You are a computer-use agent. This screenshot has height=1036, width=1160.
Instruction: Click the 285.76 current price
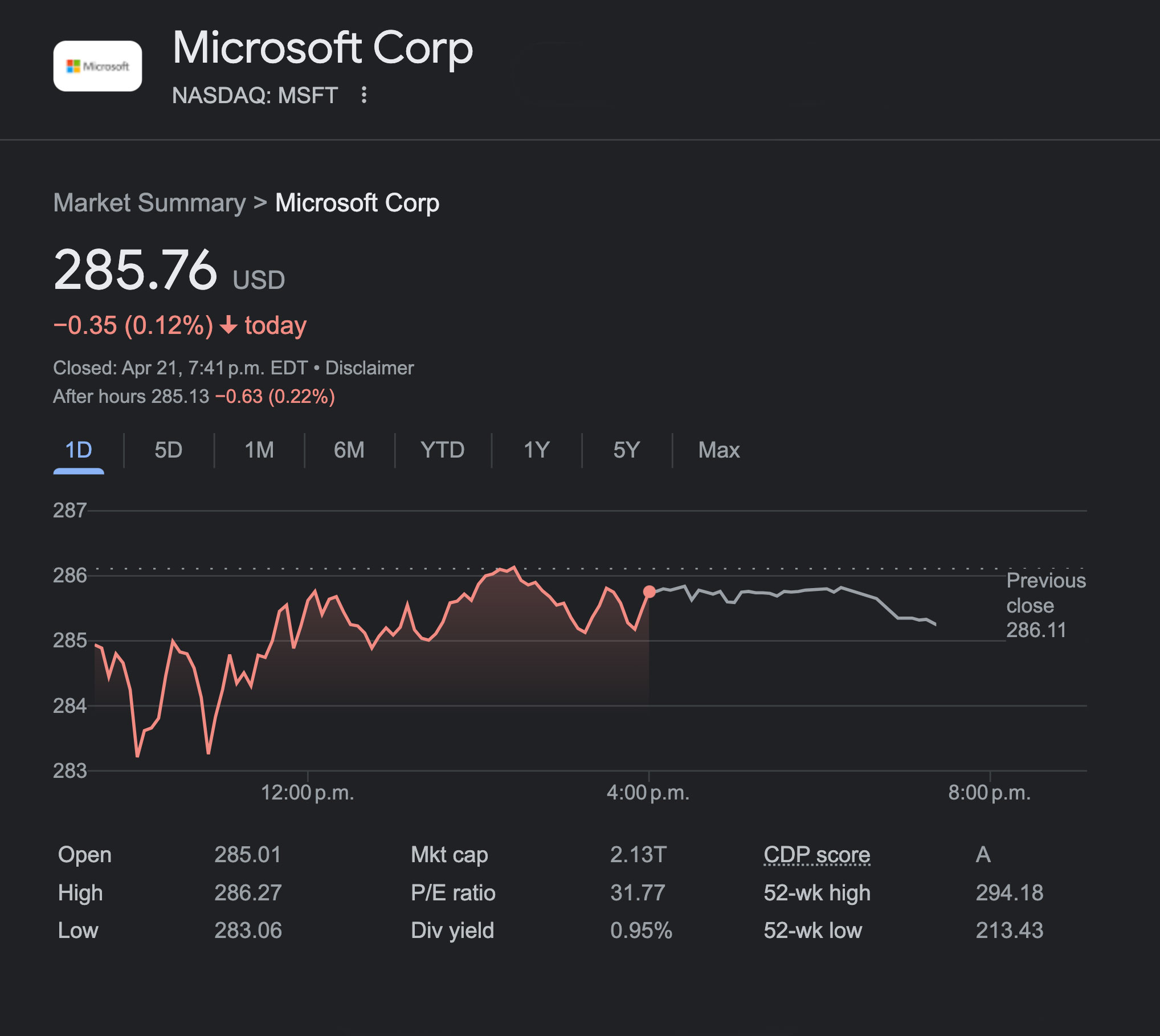pyautogui.click(x=136, y=270)
